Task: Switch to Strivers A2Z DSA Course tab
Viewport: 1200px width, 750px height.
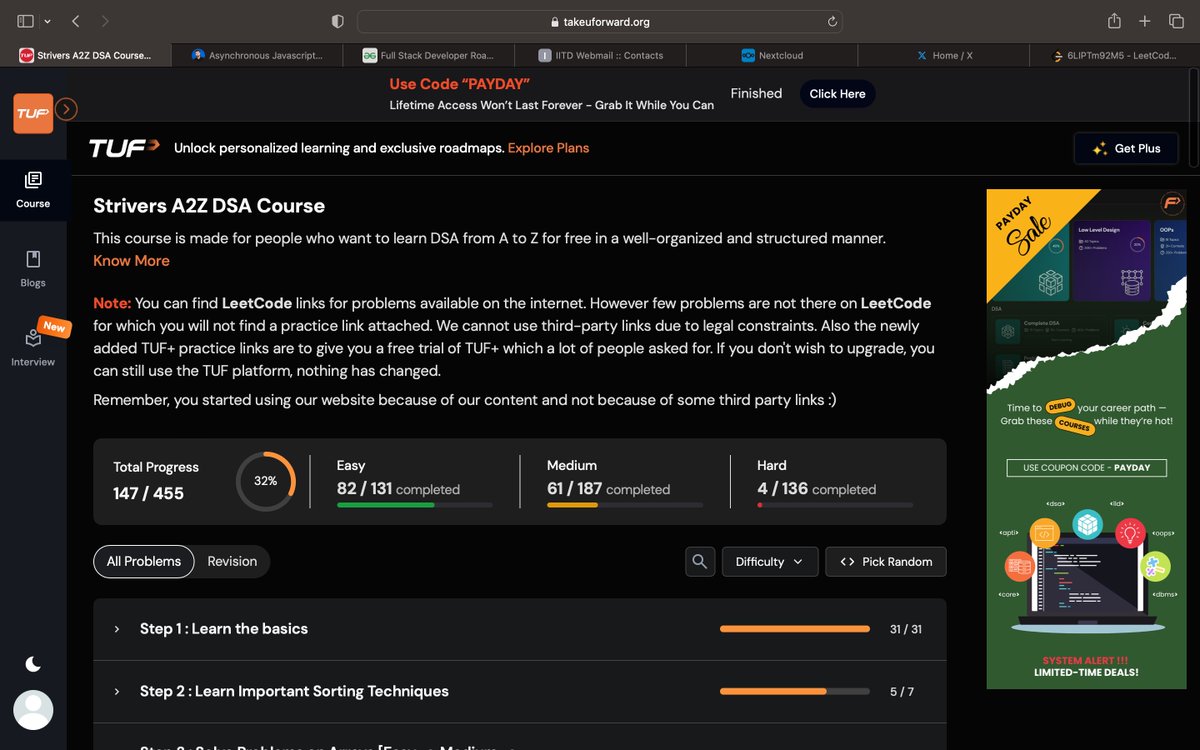Action: point(86,55)
